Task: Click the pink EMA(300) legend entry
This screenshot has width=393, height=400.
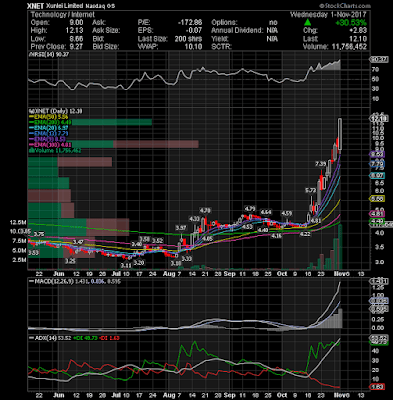Action: [x=51, y=145]
